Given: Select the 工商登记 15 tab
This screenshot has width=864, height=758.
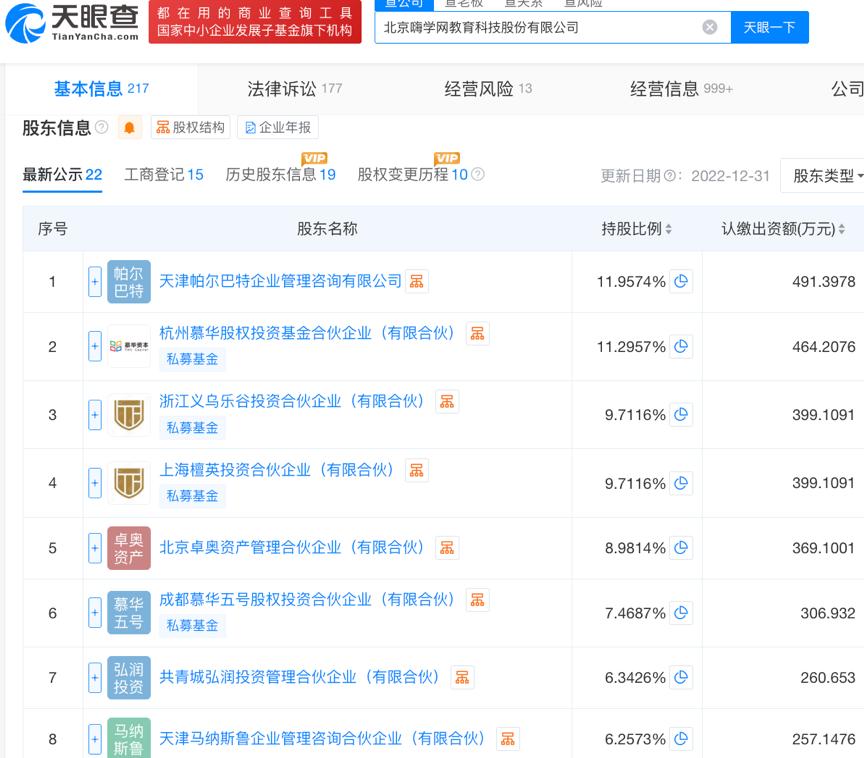Looking at the screenshot, I should tap(163, 174).
